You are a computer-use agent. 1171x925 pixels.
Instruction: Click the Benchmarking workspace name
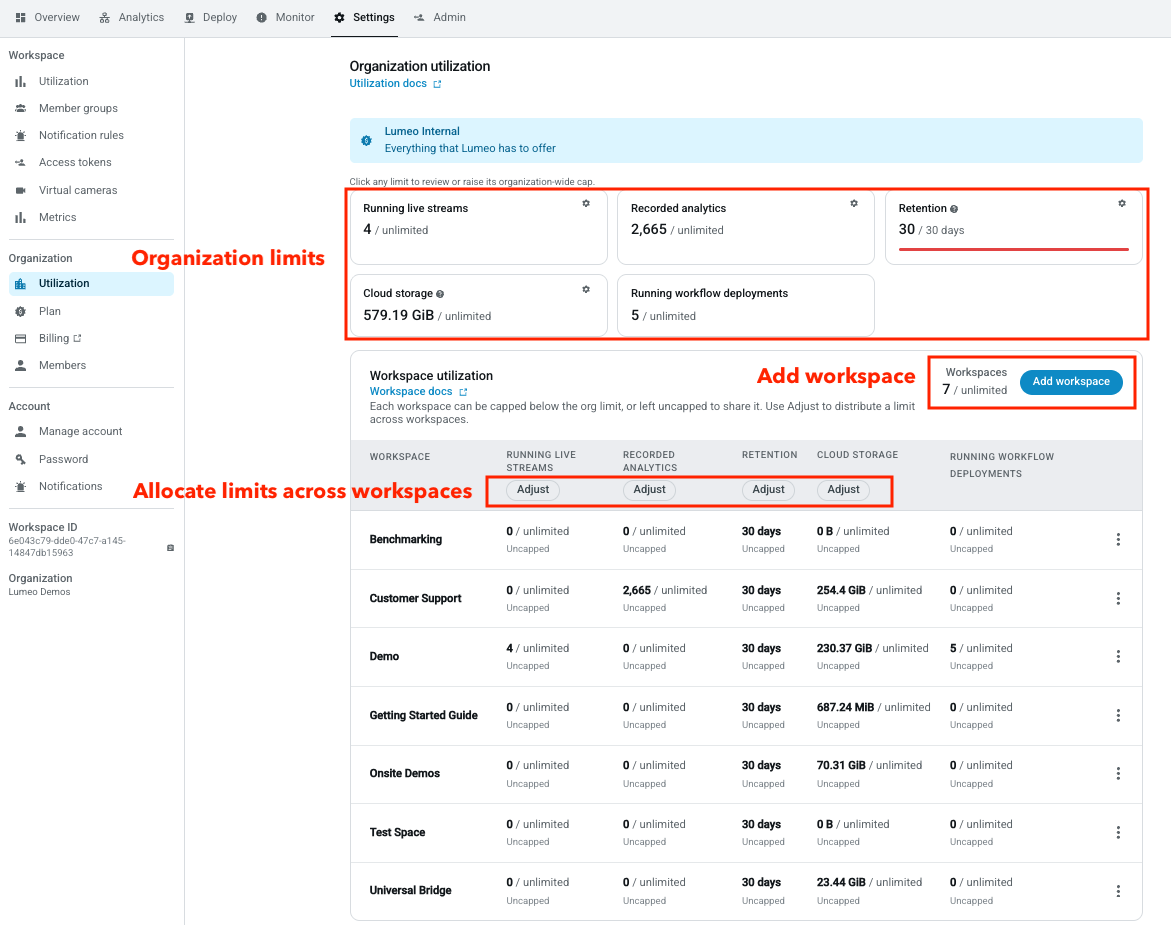coord(406,539)
